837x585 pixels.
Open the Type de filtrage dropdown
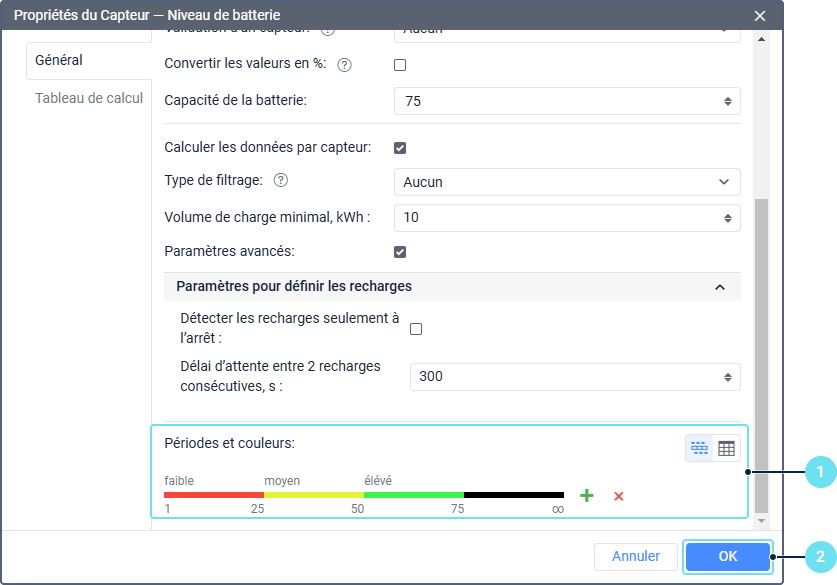(x=567, y=182)
